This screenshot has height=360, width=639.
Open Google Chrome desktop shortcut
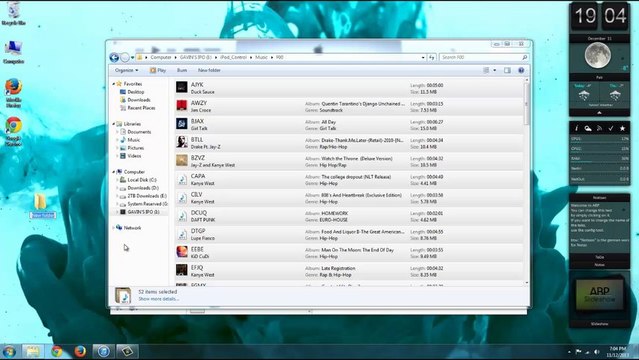[x=13, y=132]
